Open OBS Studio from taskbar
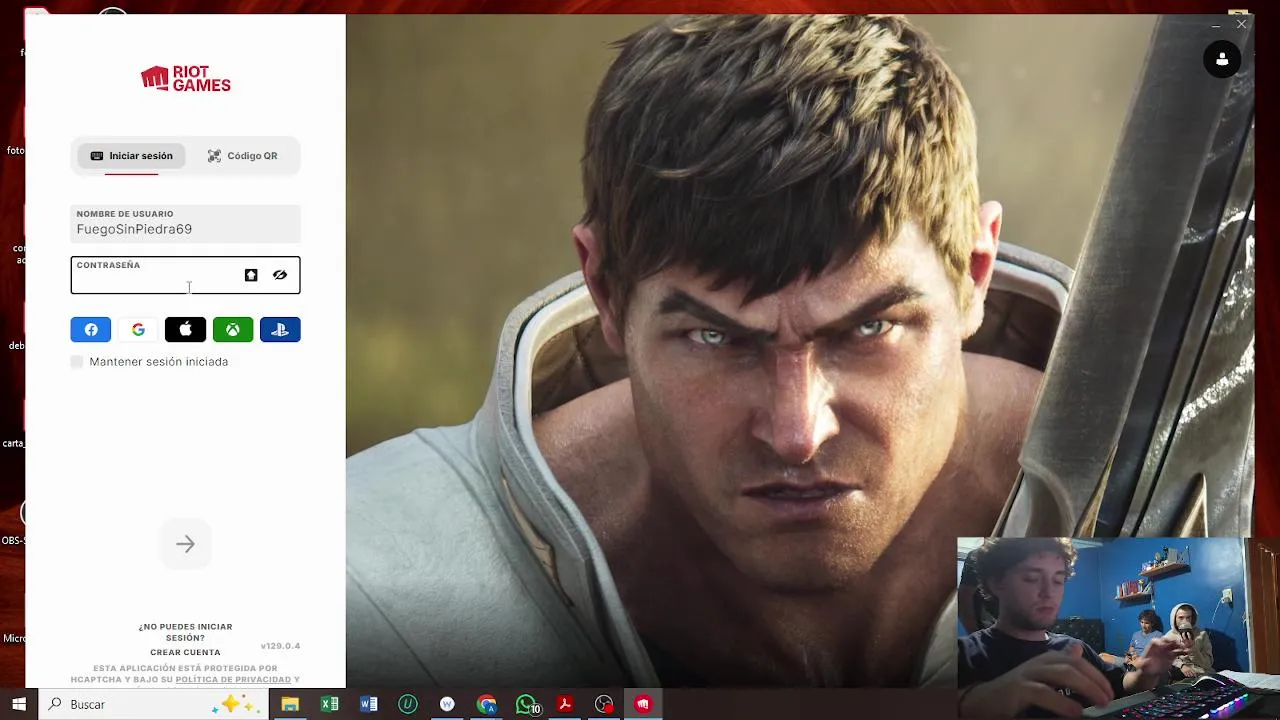Image resolution: width=1280 pixels, height=720 pixels. [604, 704]
